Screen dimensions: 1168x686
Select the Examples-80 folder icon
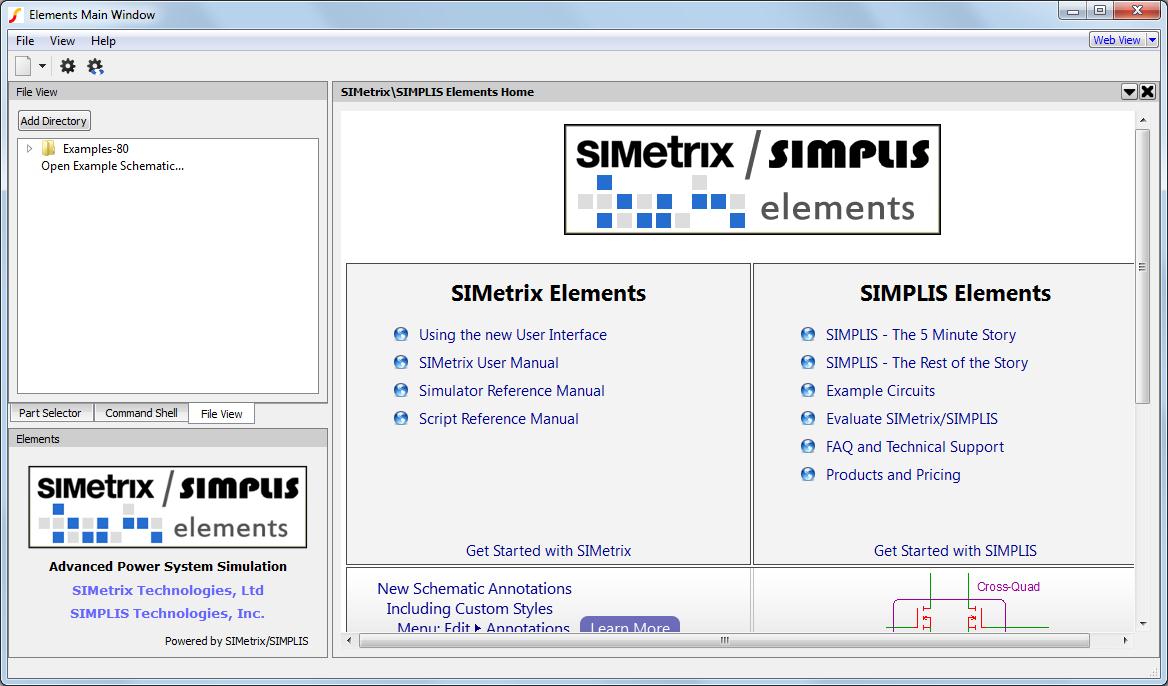point(49,148)
